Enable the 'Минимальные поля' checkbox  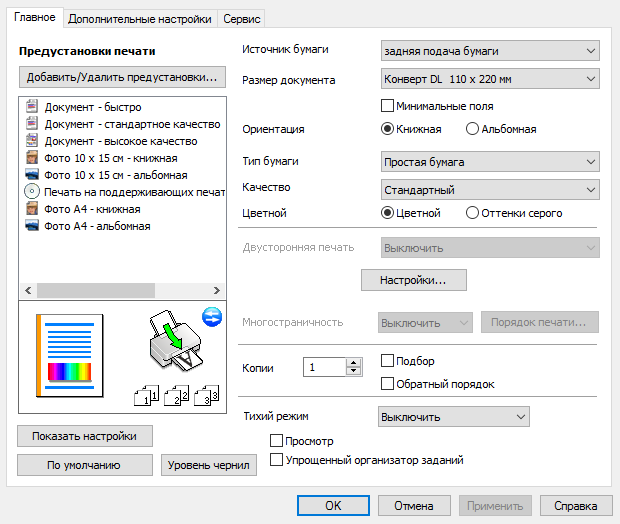pyautogui.click(x=387, y=106)
